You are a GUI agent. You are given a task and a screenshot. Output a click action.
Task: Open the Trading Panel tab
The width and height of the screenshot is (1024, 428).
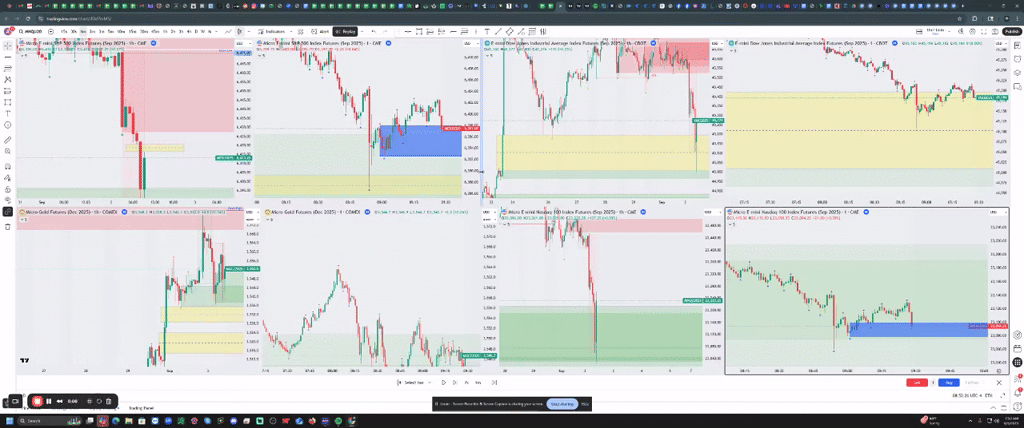[142, 408]
